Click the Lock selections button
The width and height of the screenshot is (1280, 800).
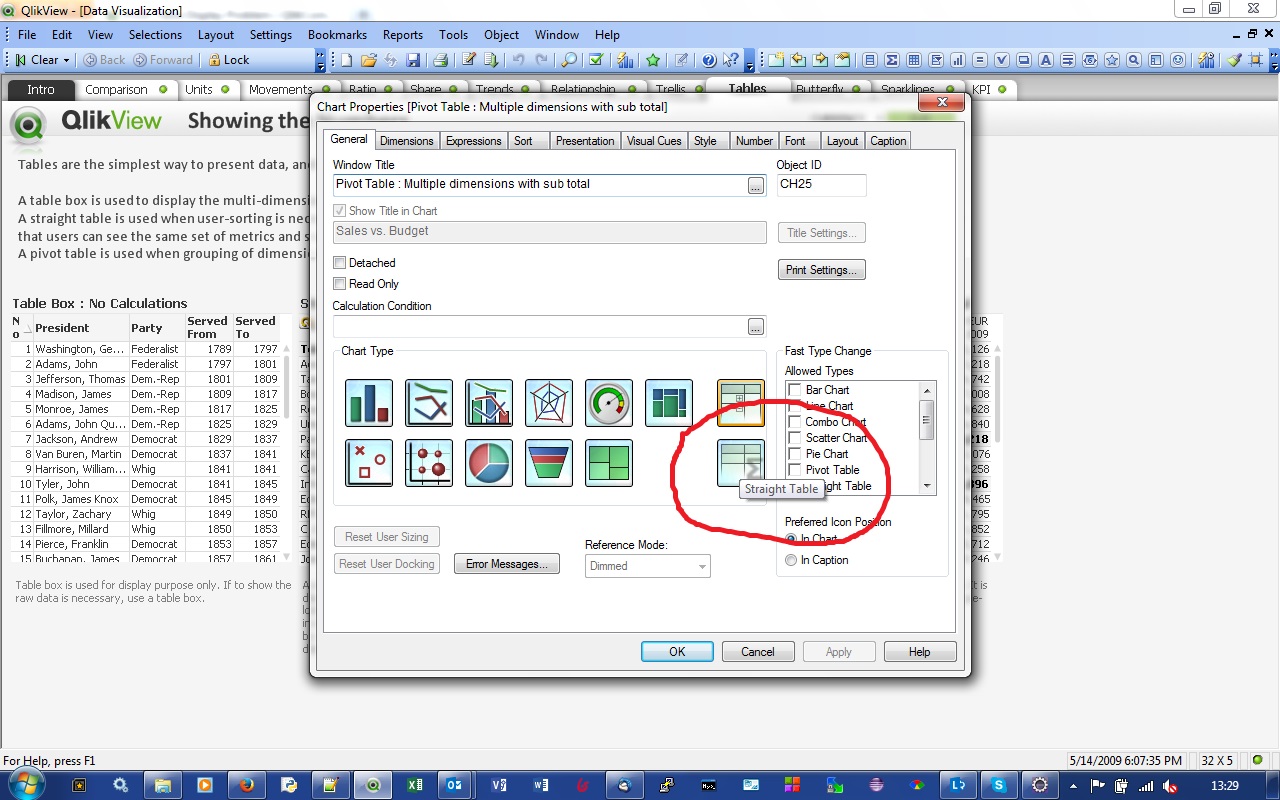click(x=229, y=60)
